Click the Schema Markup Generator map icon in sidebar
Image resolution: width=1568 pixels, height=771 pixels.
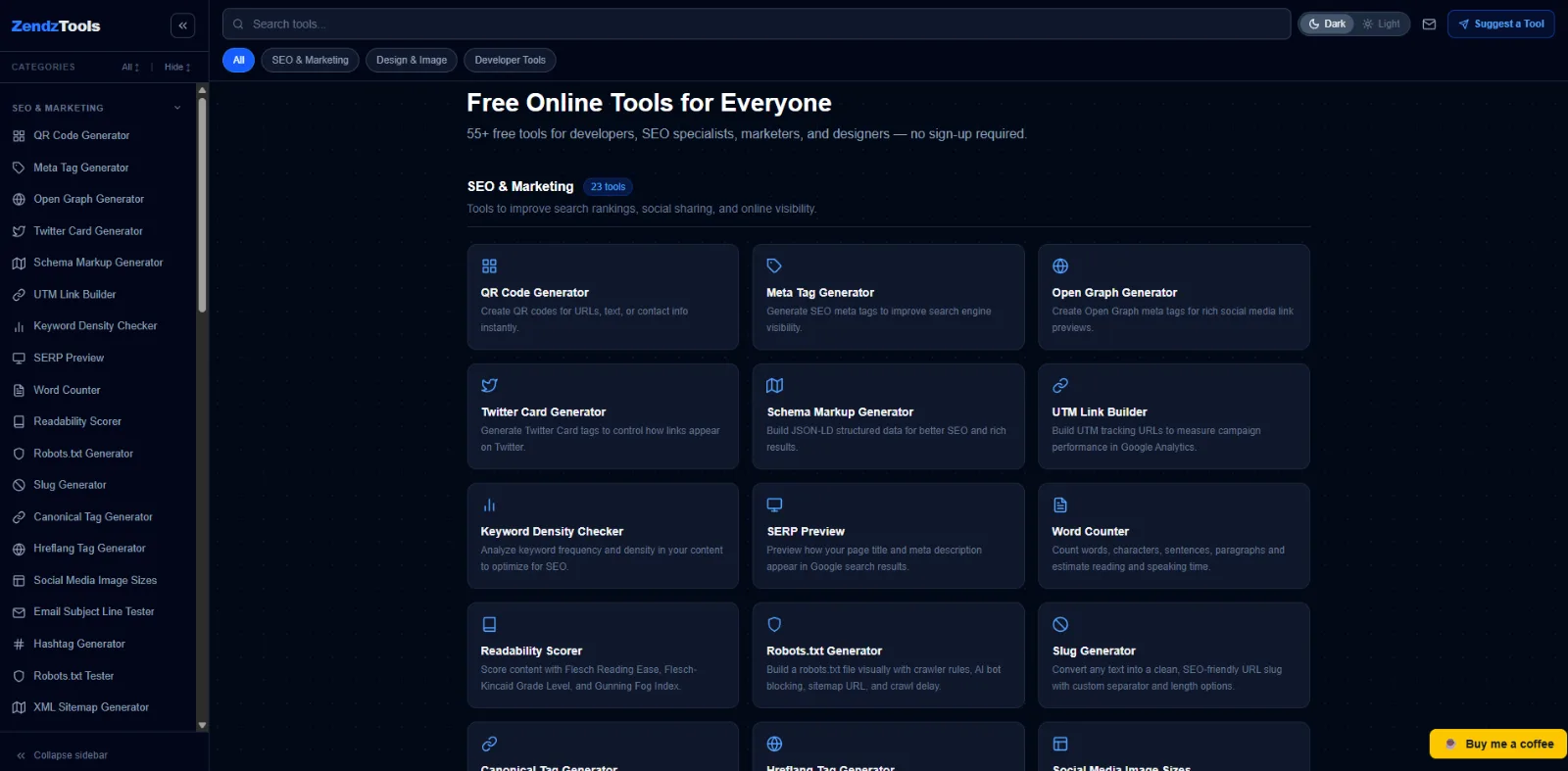[x=19, y=263]
